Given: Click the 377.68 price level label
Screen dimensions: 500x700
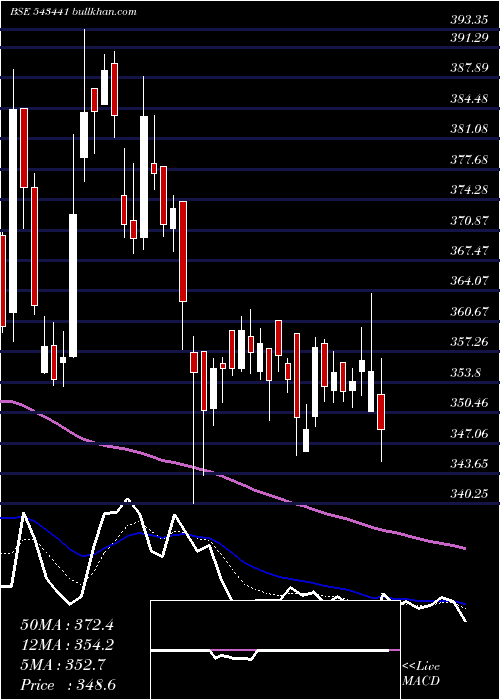Looking at the screenshot, I should [469, 159].
